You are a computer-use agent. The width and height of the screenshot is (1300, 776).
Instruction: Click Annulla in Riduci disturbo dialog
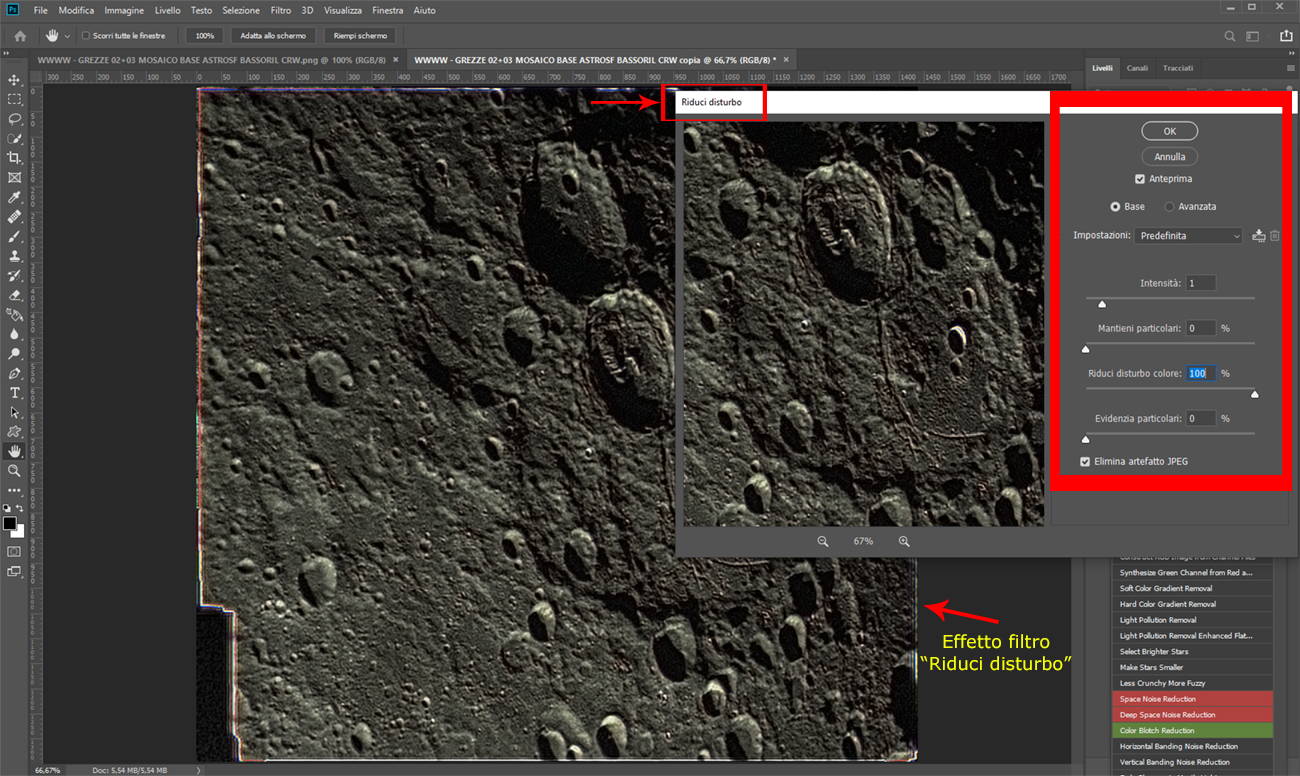[1169, 157]
